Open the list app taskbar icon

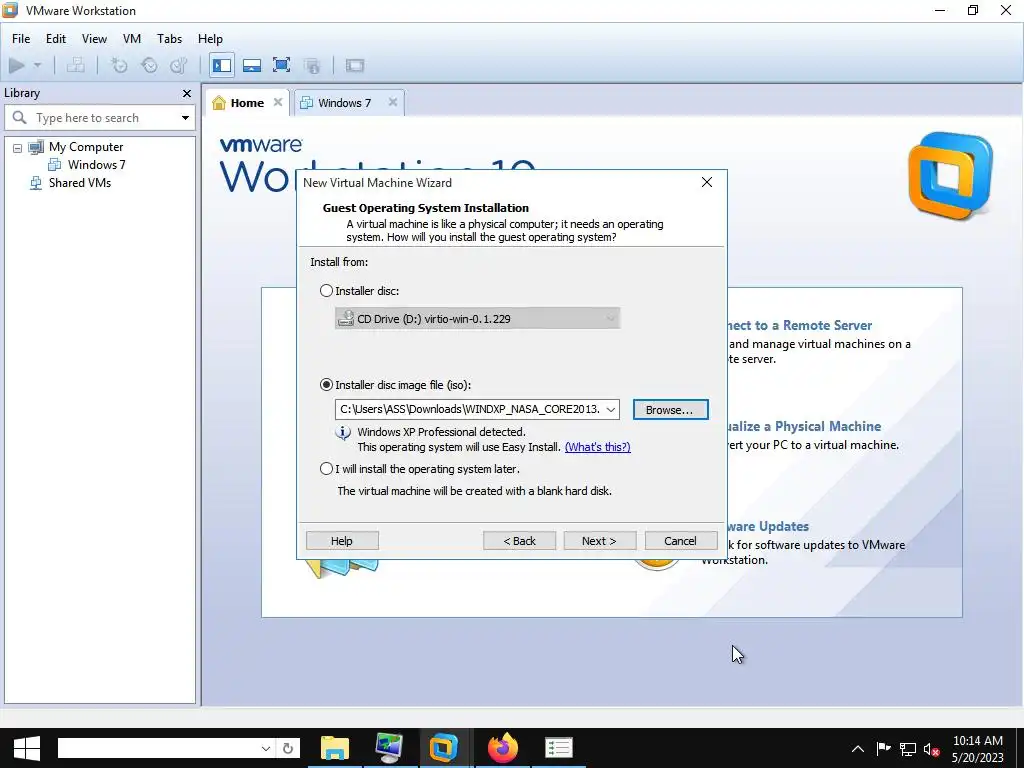558,748
